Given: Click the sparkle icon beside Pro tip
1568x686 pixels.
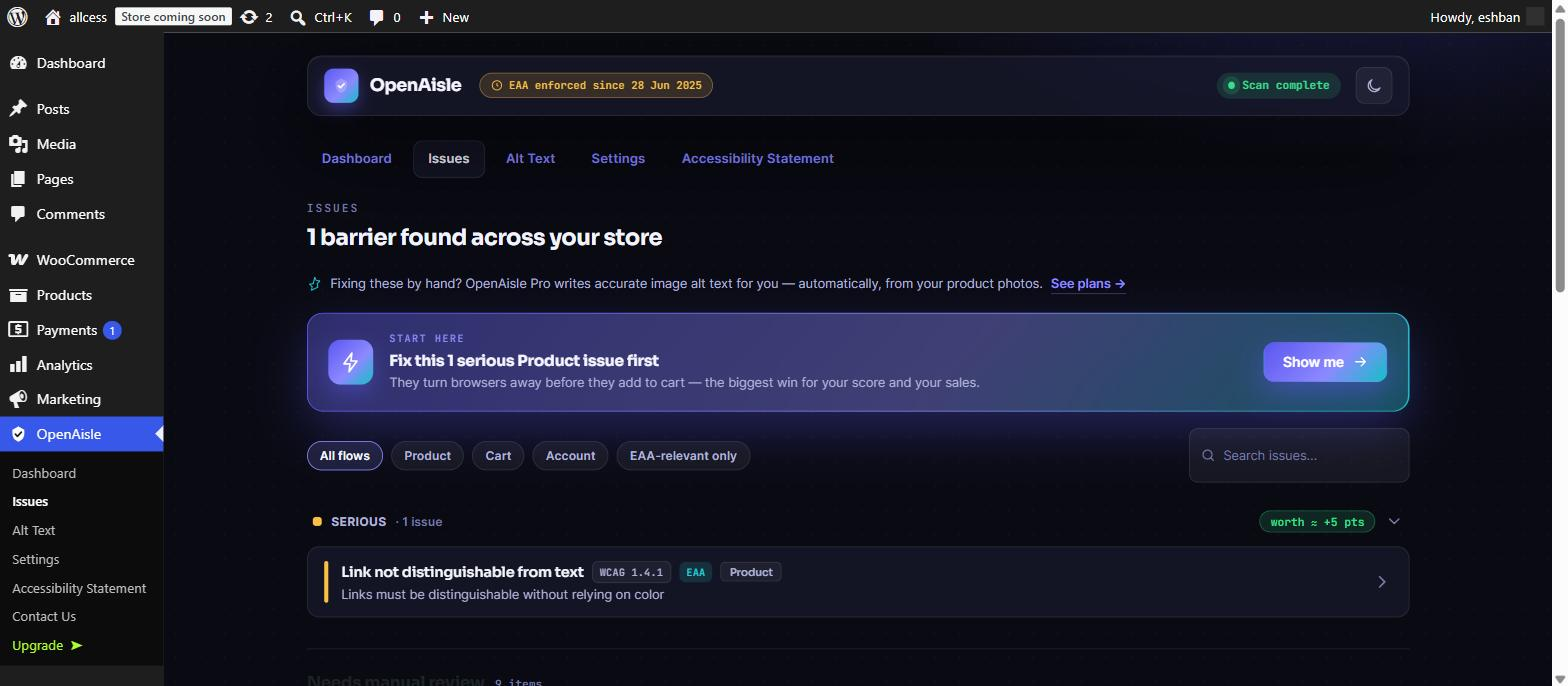Looking at the screenshot, I should pos(314,284).
